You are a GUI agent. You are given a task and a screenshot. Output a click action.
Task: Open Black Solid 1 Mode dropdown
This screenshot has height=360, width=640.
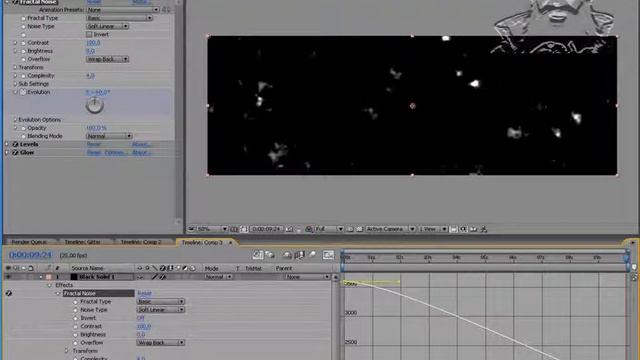(x=218, y=277)
